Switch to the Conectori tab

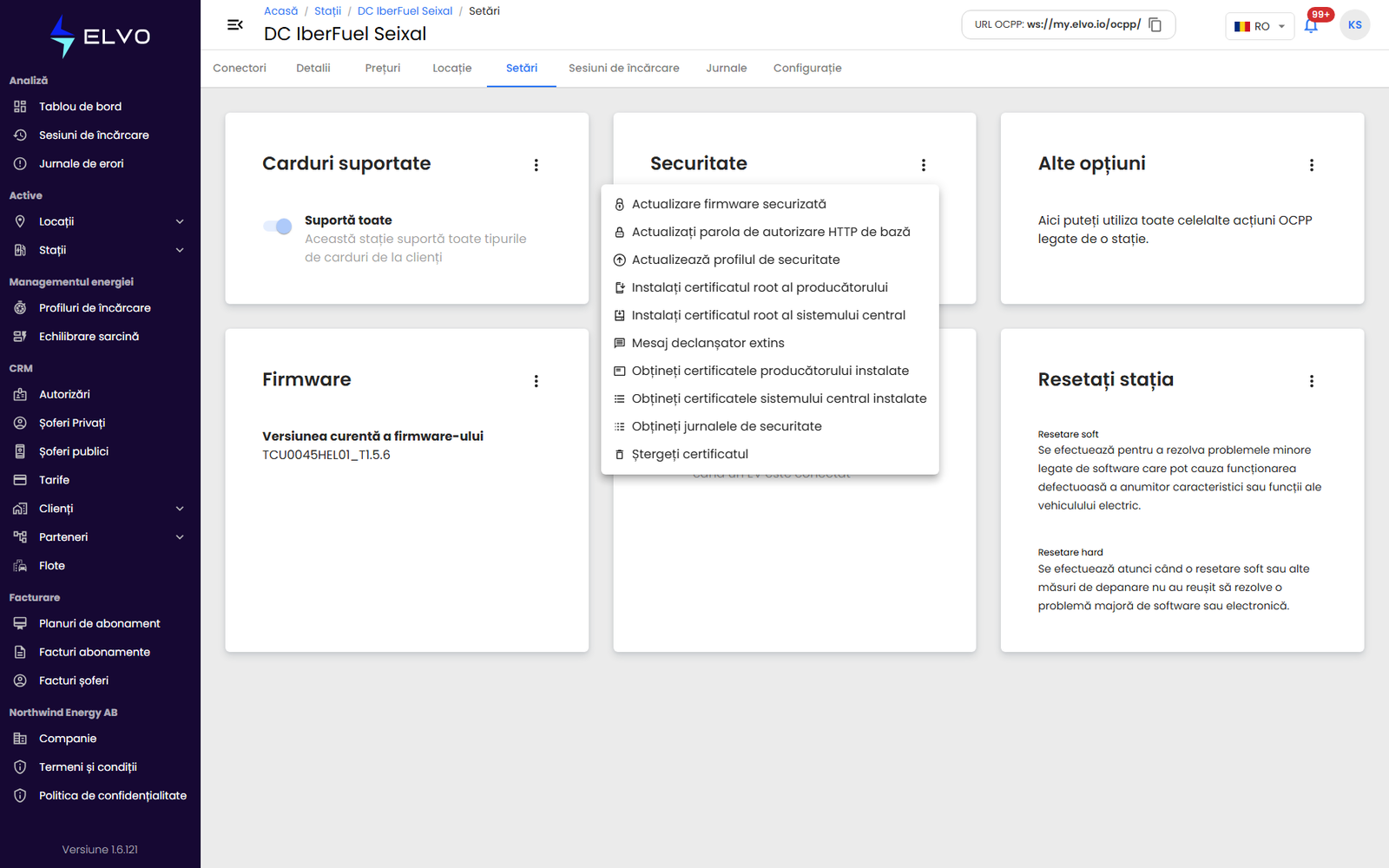coord(240,69)
